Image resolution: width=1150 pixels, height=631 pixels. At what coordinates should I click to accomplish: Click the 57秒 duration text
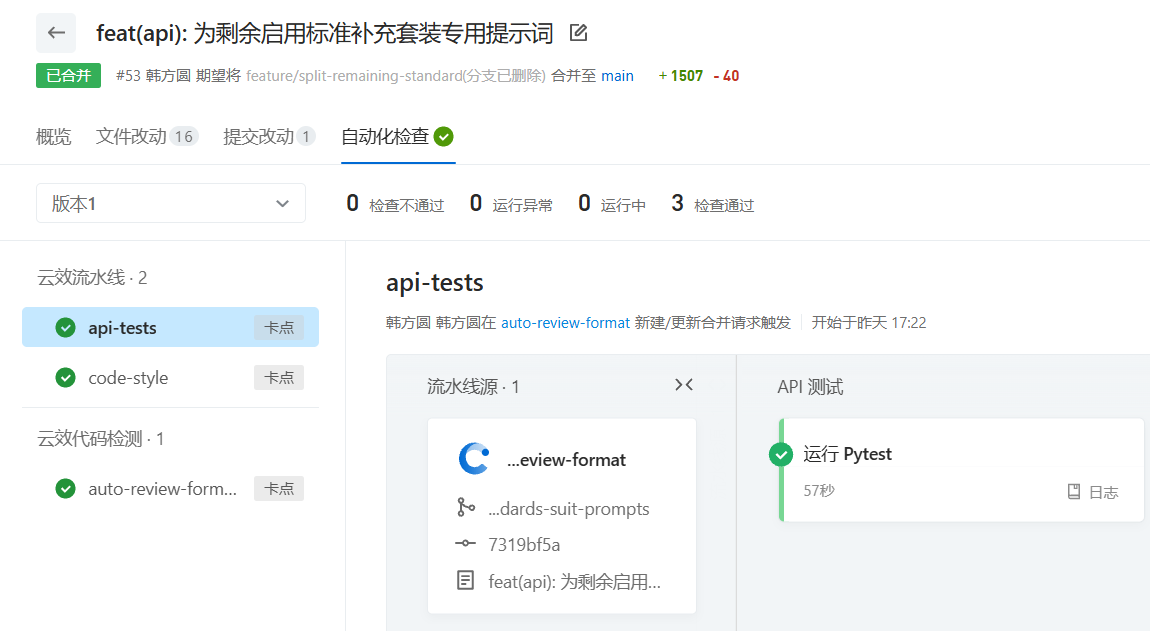coord(819,491)
